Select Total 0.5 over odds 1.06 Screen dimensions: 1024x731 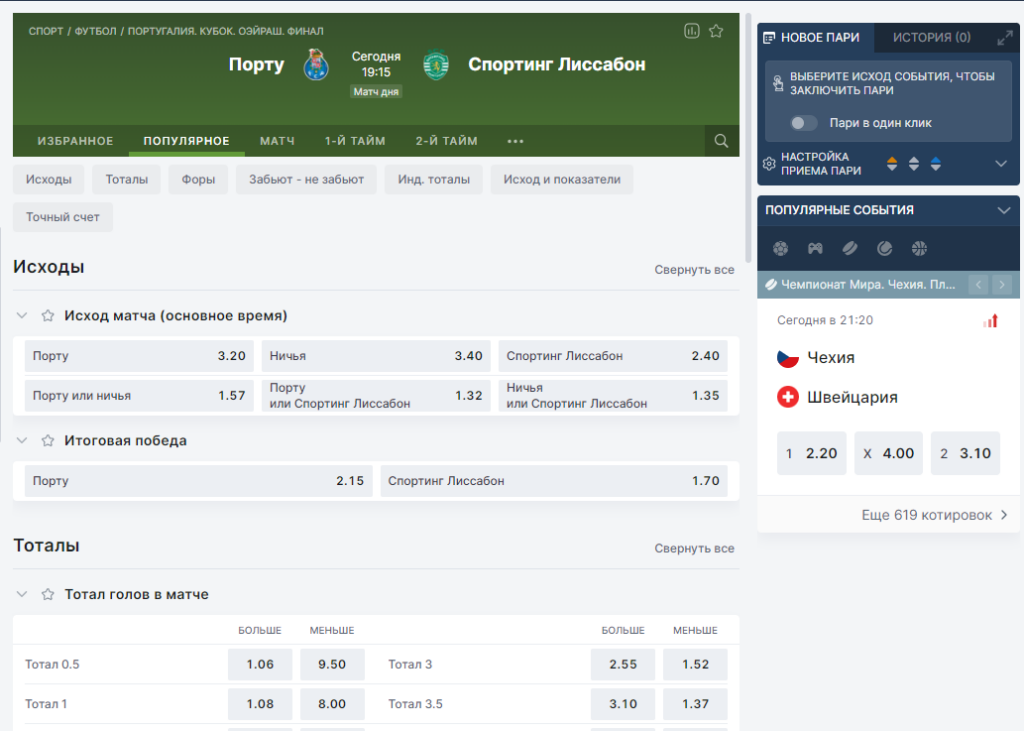coord(260,664)
